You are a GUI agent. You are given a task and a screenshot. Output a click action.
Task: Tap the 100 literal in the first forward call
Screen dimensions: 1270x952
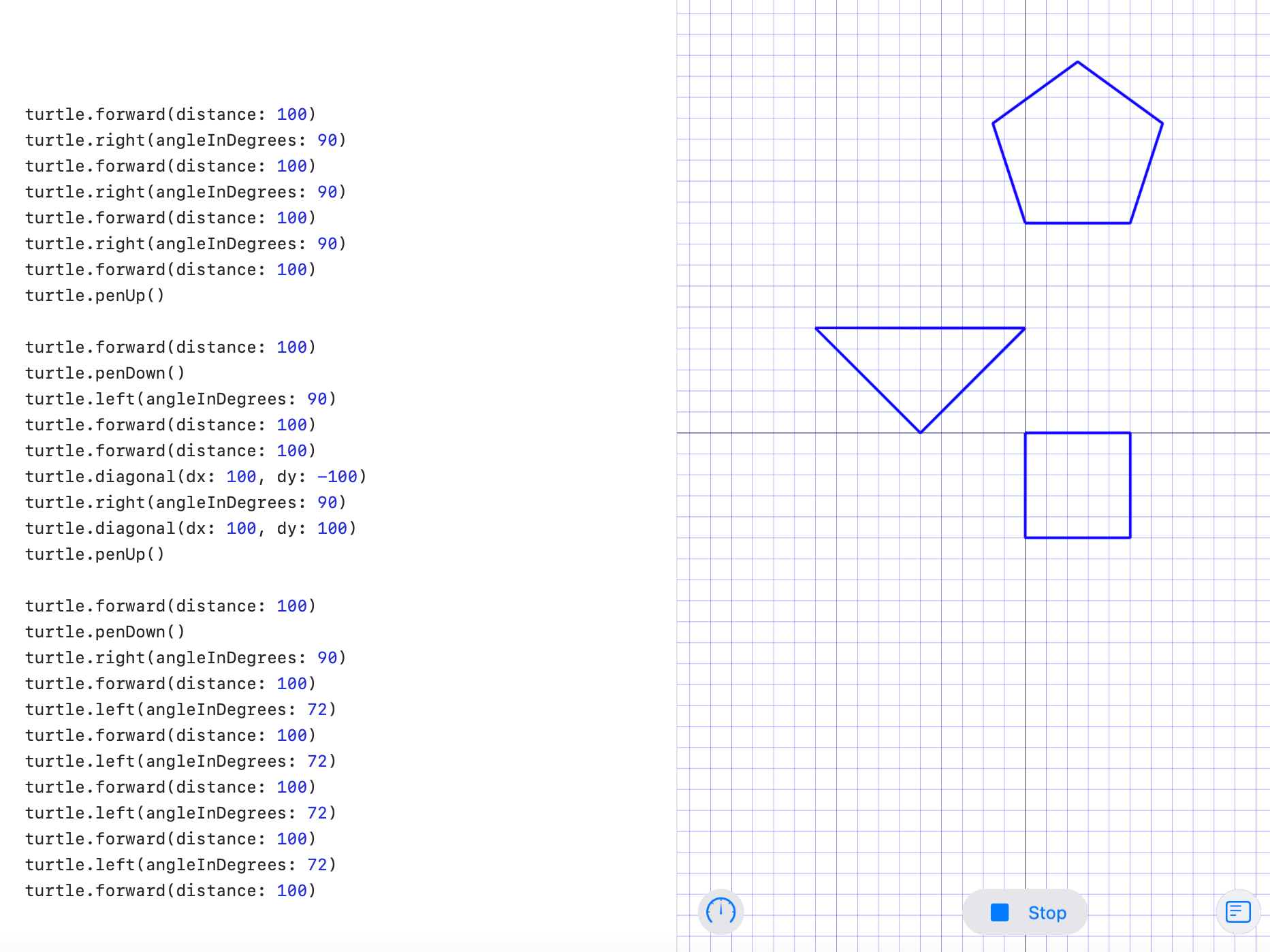[293, 114]
